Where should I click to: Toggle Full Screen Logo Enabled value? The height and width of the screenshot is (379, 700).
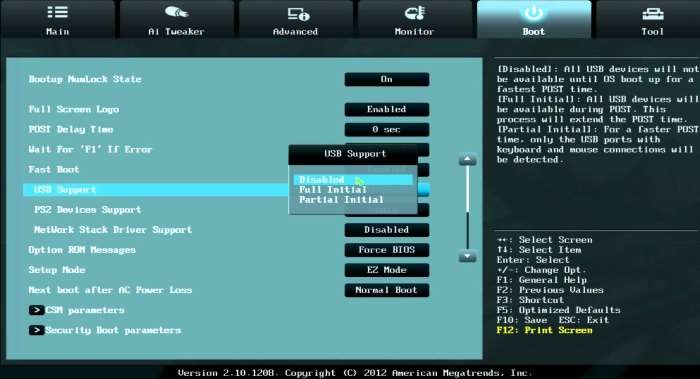coord(387,109)
